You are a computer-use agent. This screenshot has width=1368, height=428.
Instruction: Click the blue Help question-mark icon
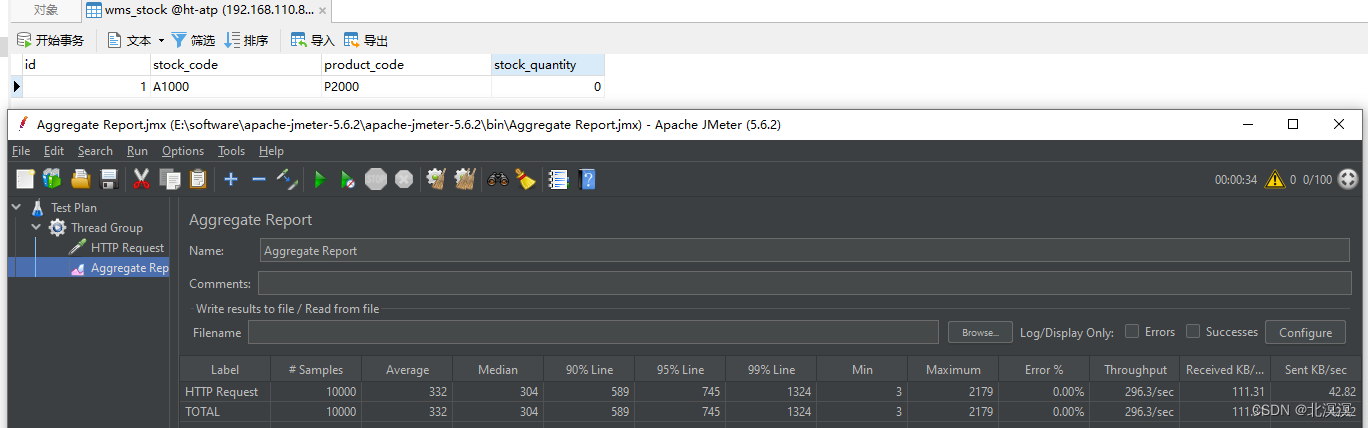588,179
